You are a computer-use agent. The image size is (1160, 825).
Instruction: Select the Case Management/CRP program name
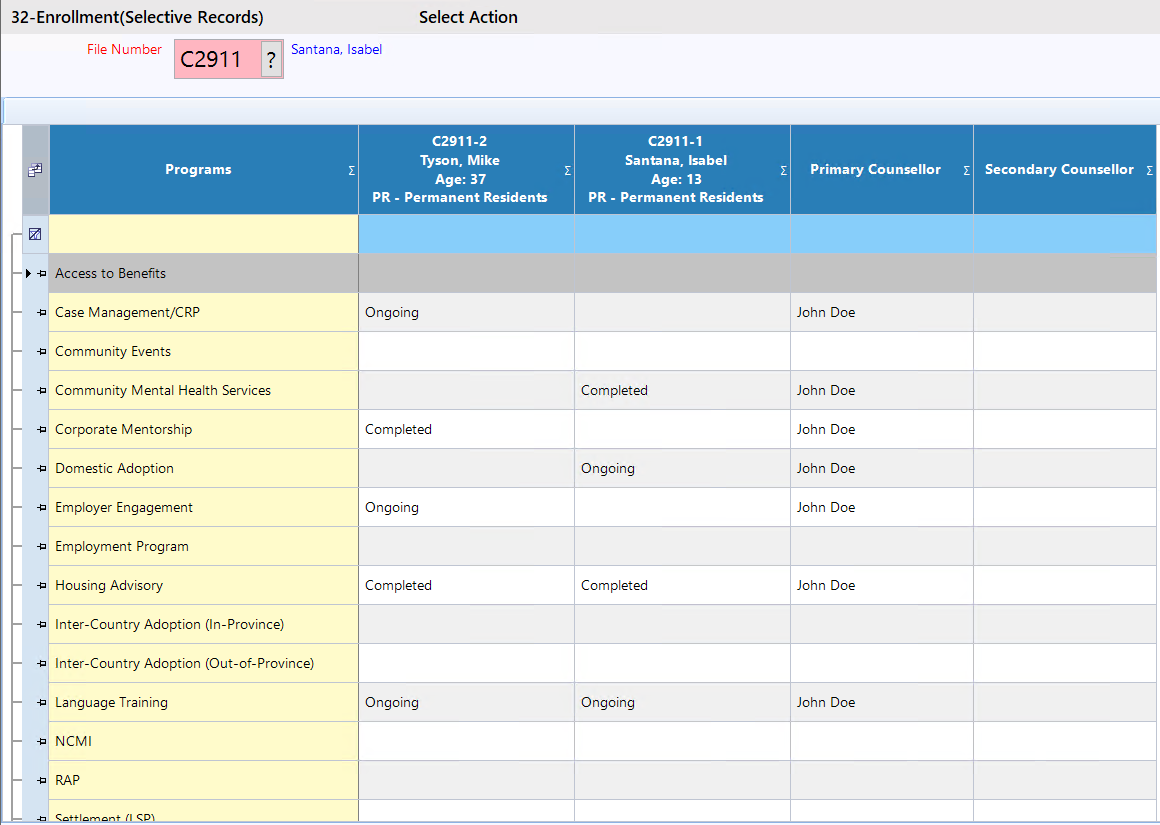127,313
